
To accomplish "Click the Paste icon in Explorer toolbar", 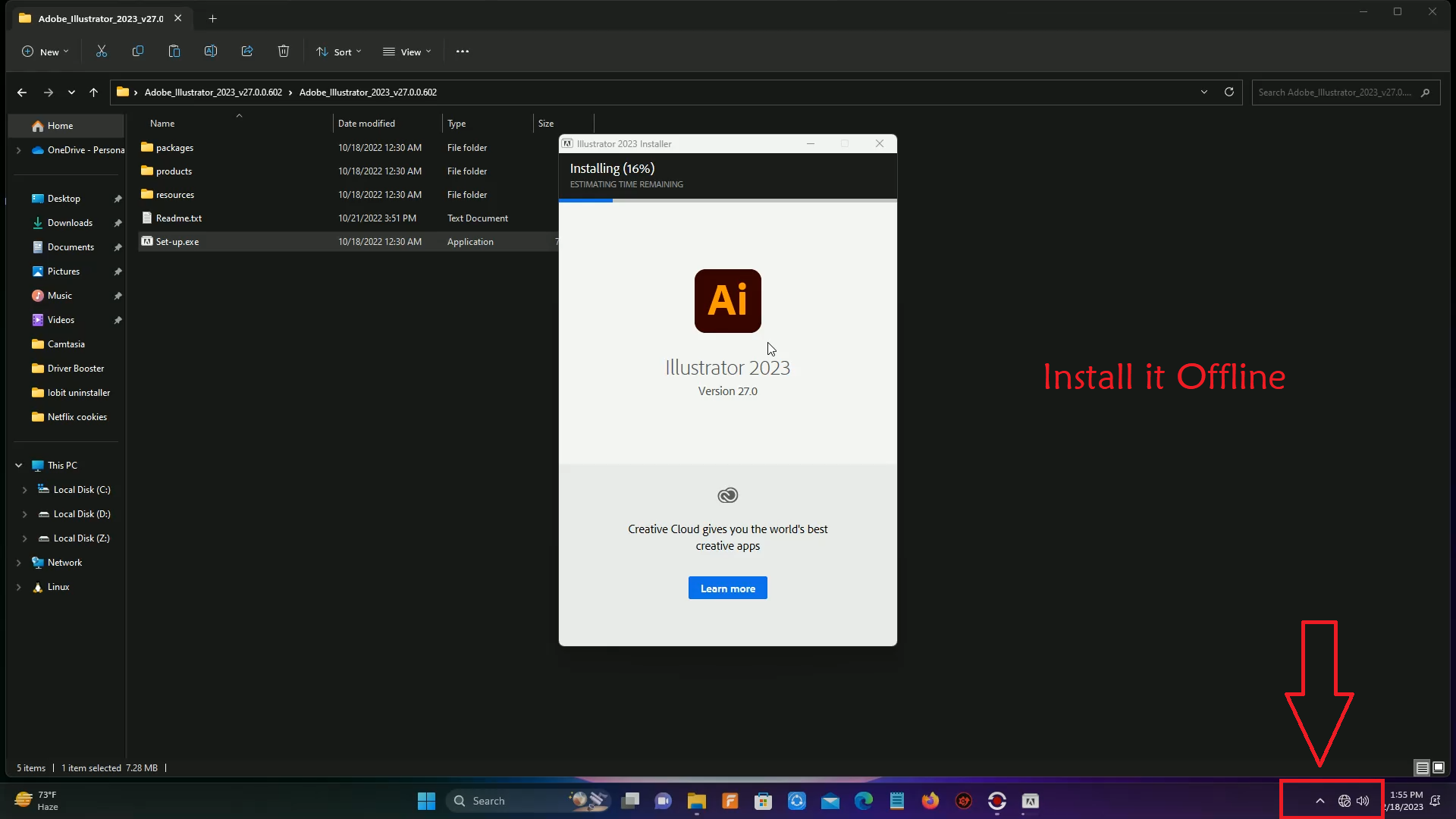I will 174,52.
